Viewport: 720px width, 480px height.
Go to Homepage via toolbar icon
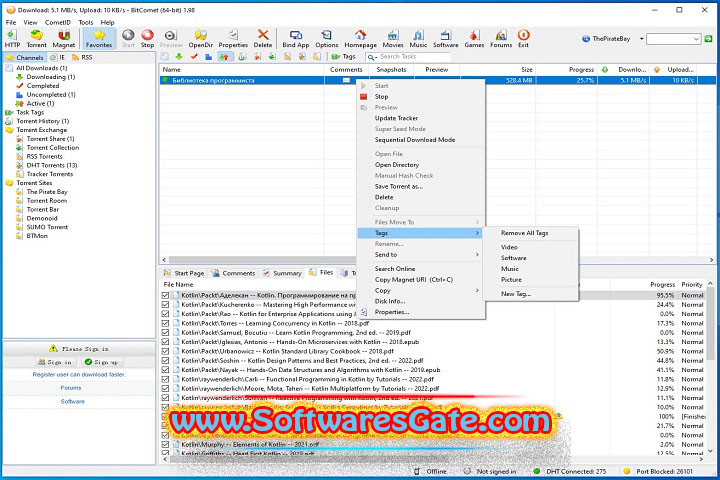point(360,39)
